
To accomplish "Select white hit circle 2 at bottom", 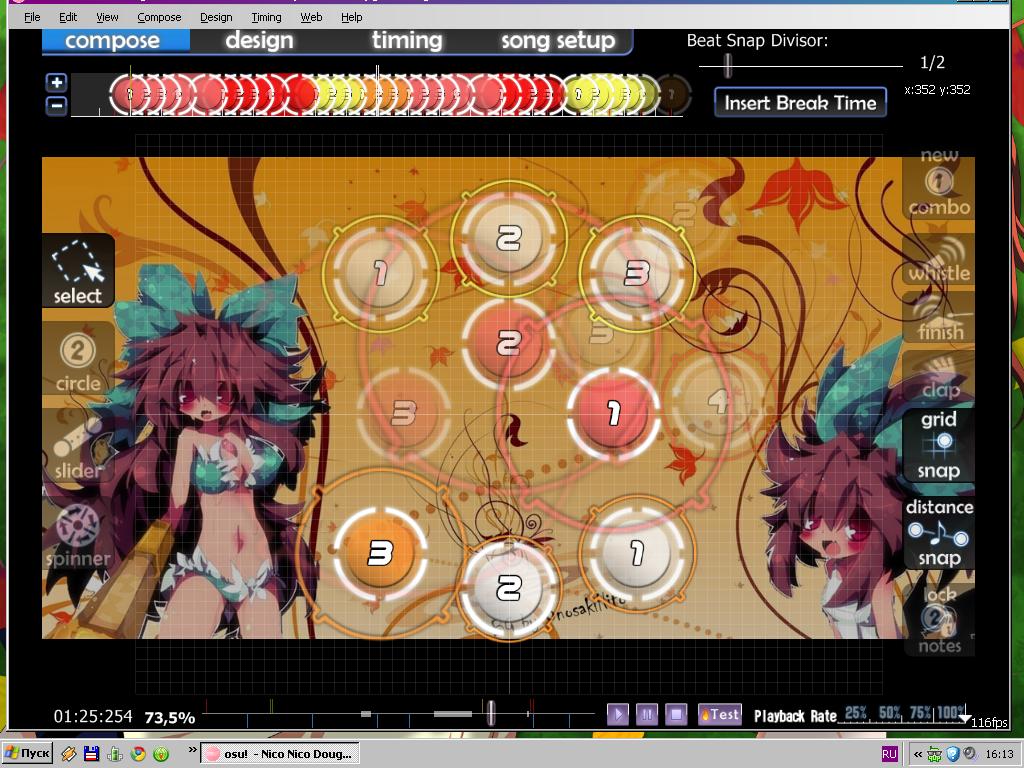I will coord(508,588).
